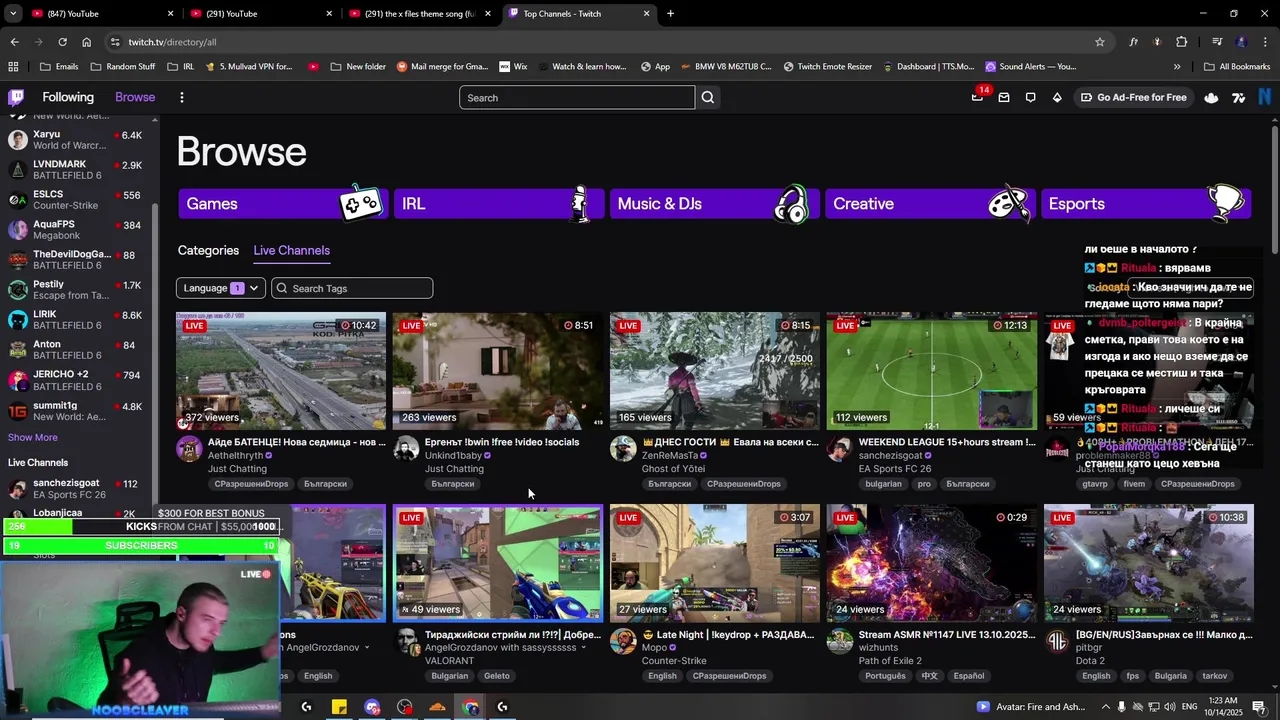Open the Language filter dropdown
The width and height of the screenshot is (1280, 720).
[220, 288]
